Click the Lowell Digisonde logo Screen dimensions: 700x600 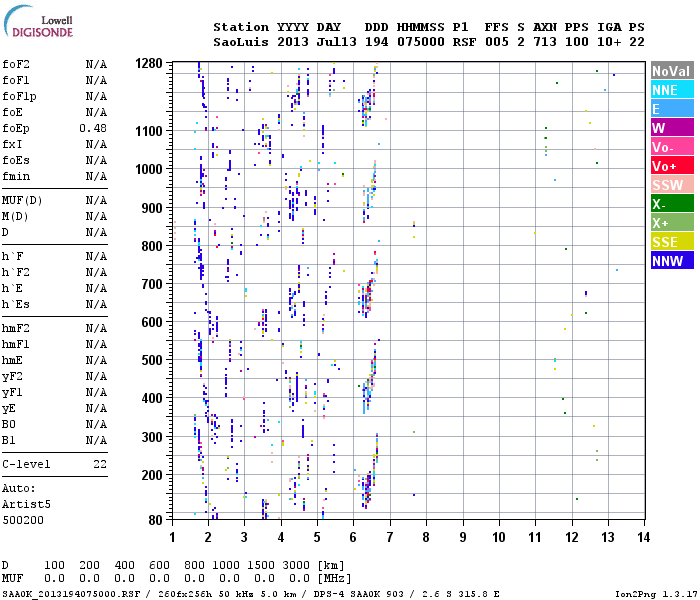point(38,22)
